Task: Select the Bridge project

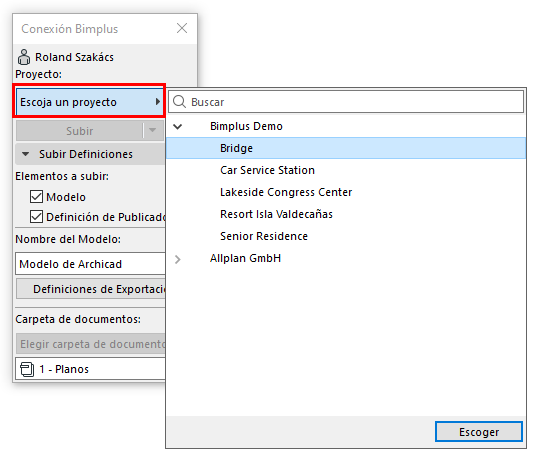Action: click(x=346, y=148)
